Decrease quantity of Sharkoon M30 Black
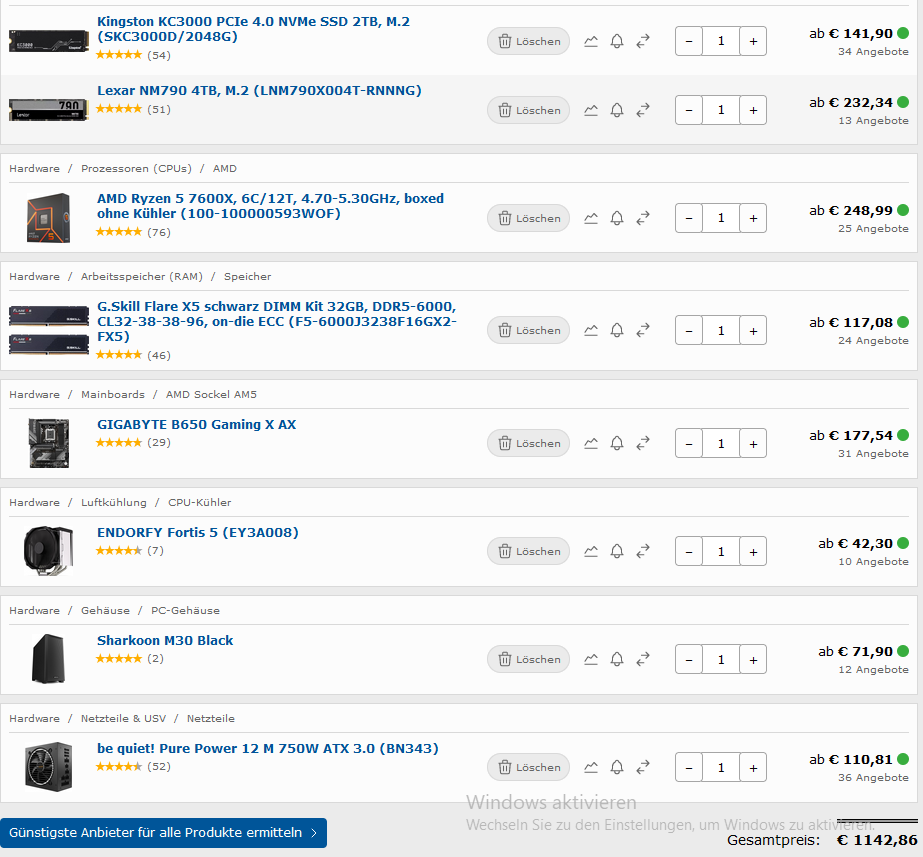The image size is (923, 857). click(689, 659)
